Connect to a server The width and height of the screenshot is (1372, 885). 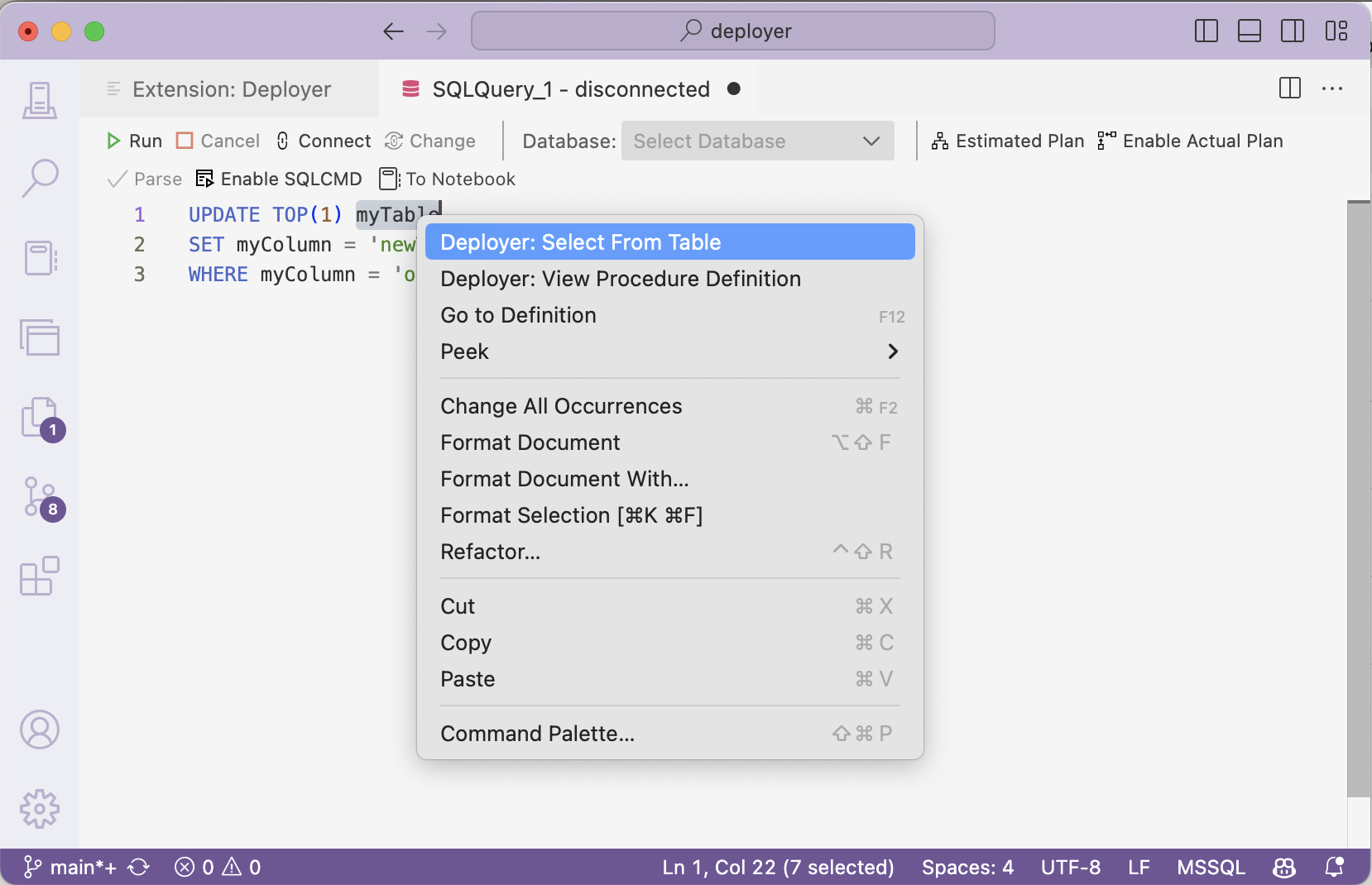click(324, 141)
